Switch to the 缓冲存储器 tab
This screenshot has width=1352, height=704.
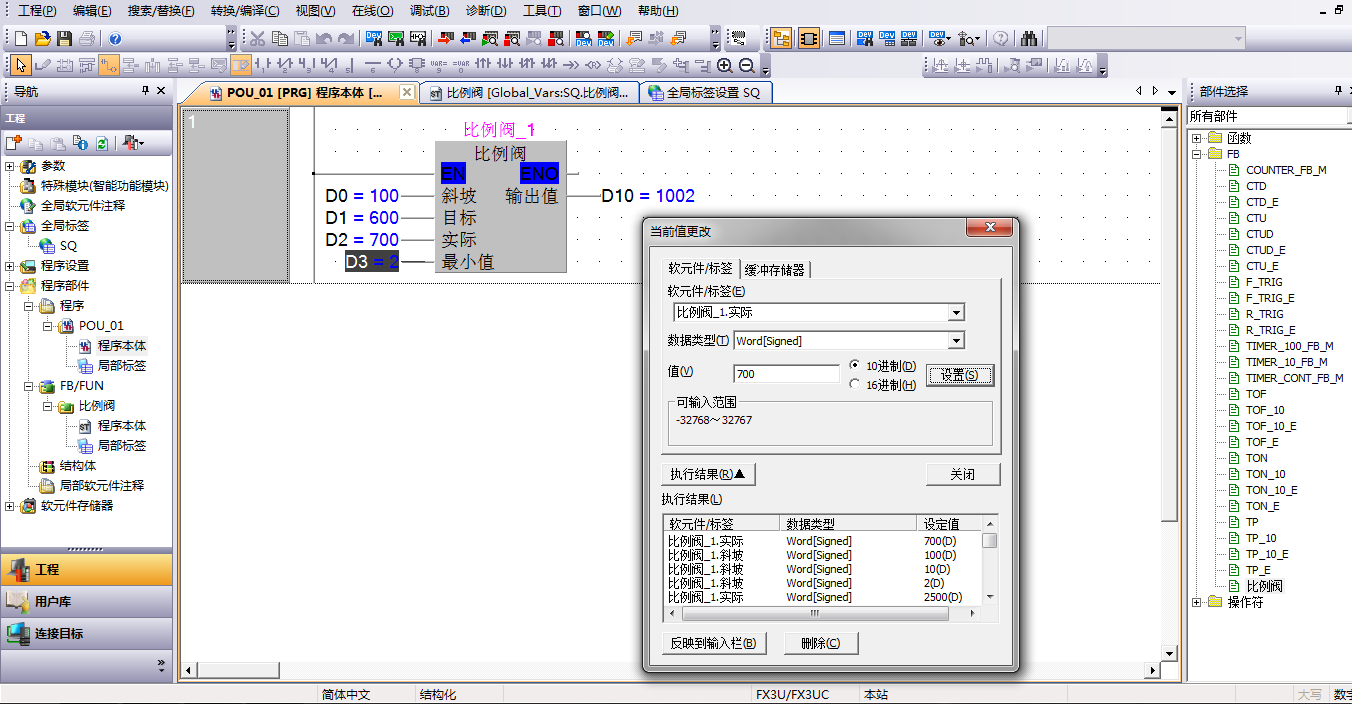775,270
